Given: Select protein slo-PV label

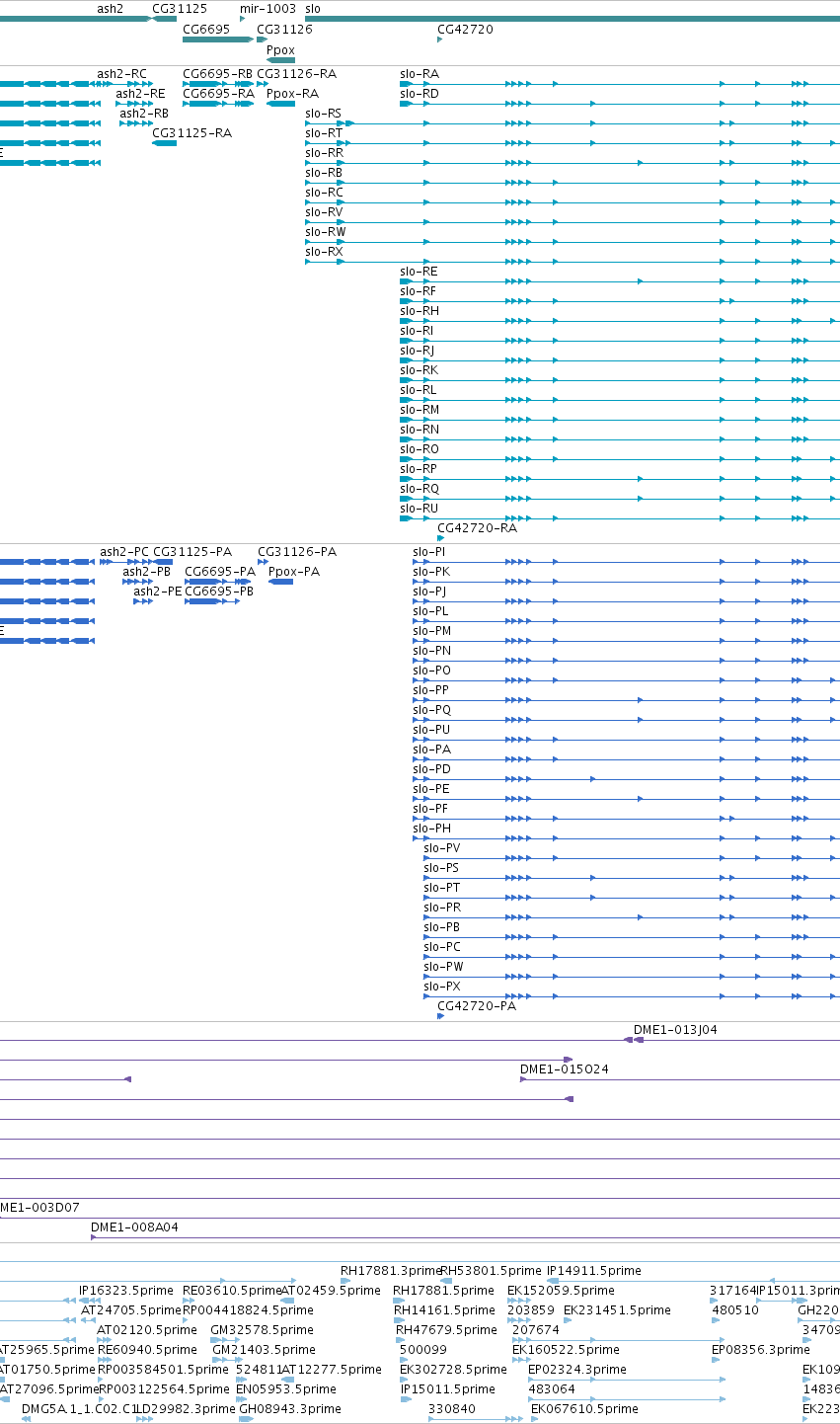Looking at the screenshot, I should point(441,848).
